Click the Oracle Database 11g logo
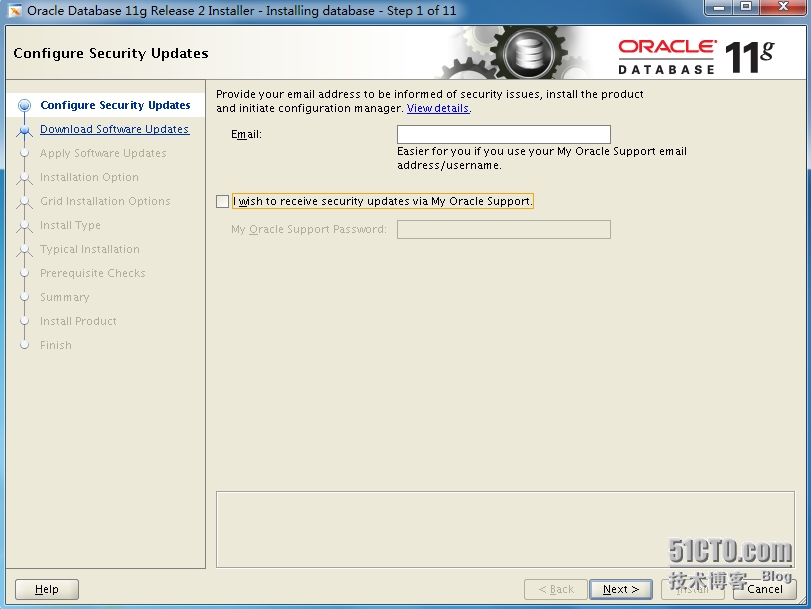 click(696, 57)
